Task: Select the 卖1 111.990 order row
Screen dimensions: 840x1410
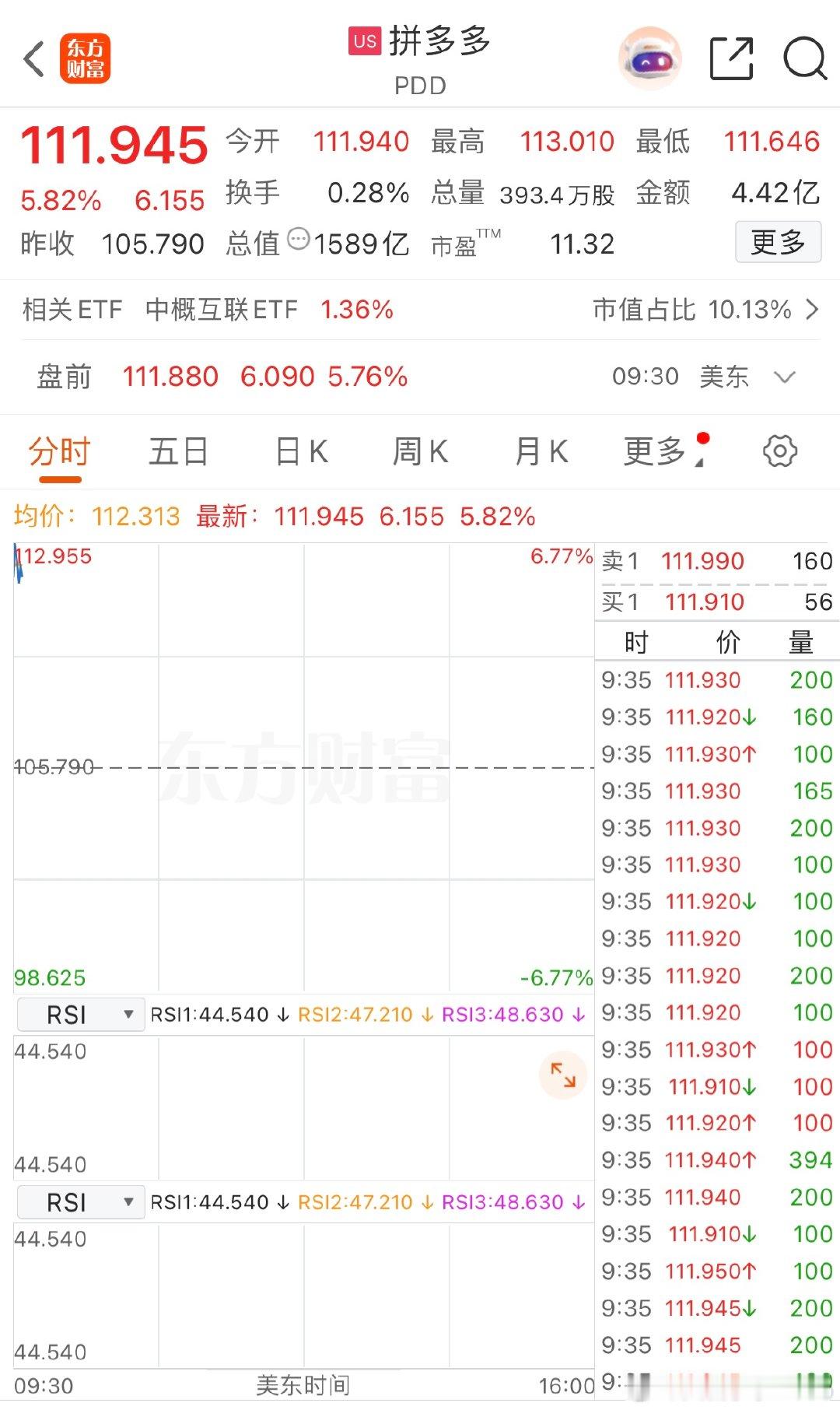Action: (x=717, y=561)
